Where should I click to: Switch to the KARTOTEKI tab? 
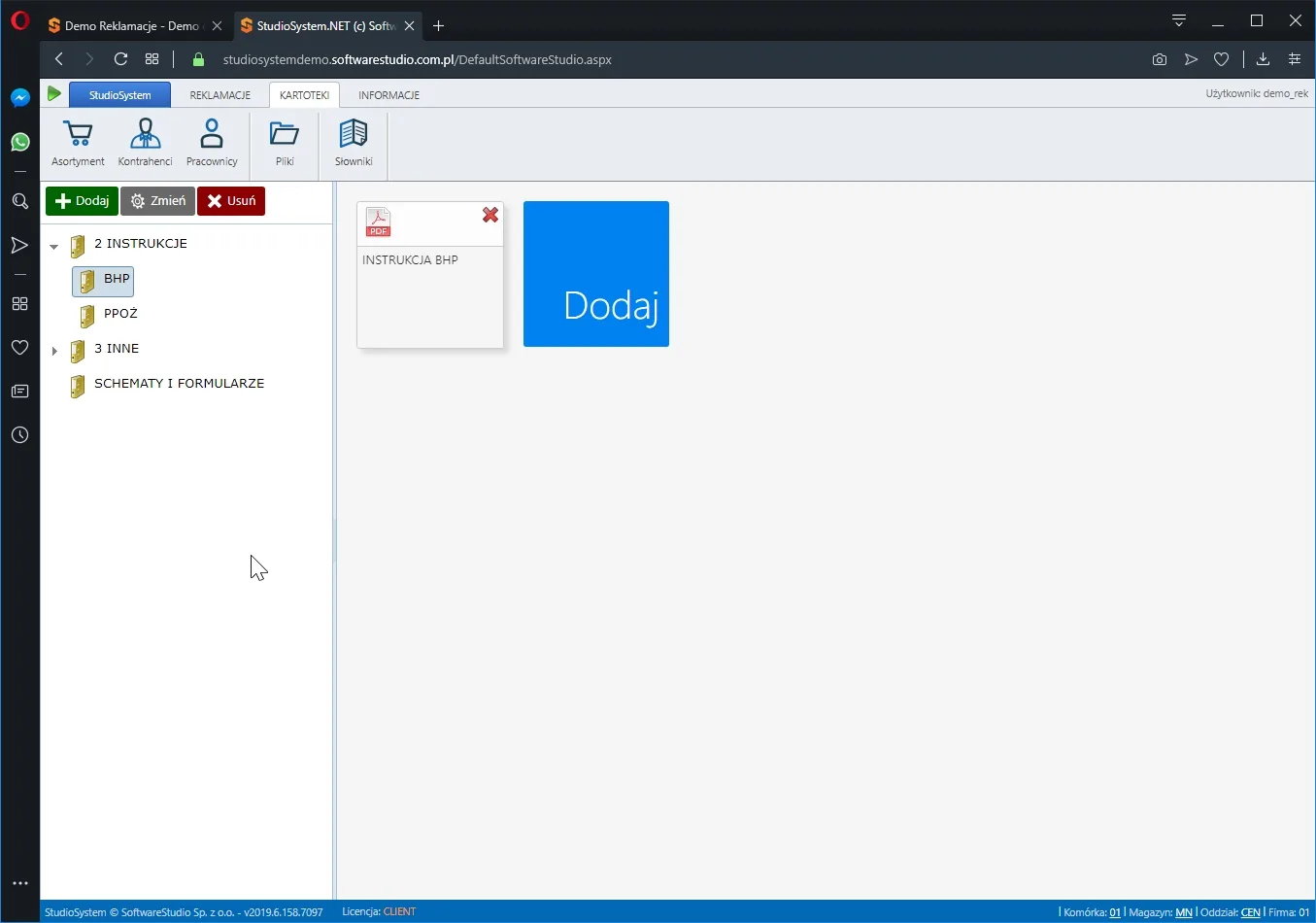[304, 95]
